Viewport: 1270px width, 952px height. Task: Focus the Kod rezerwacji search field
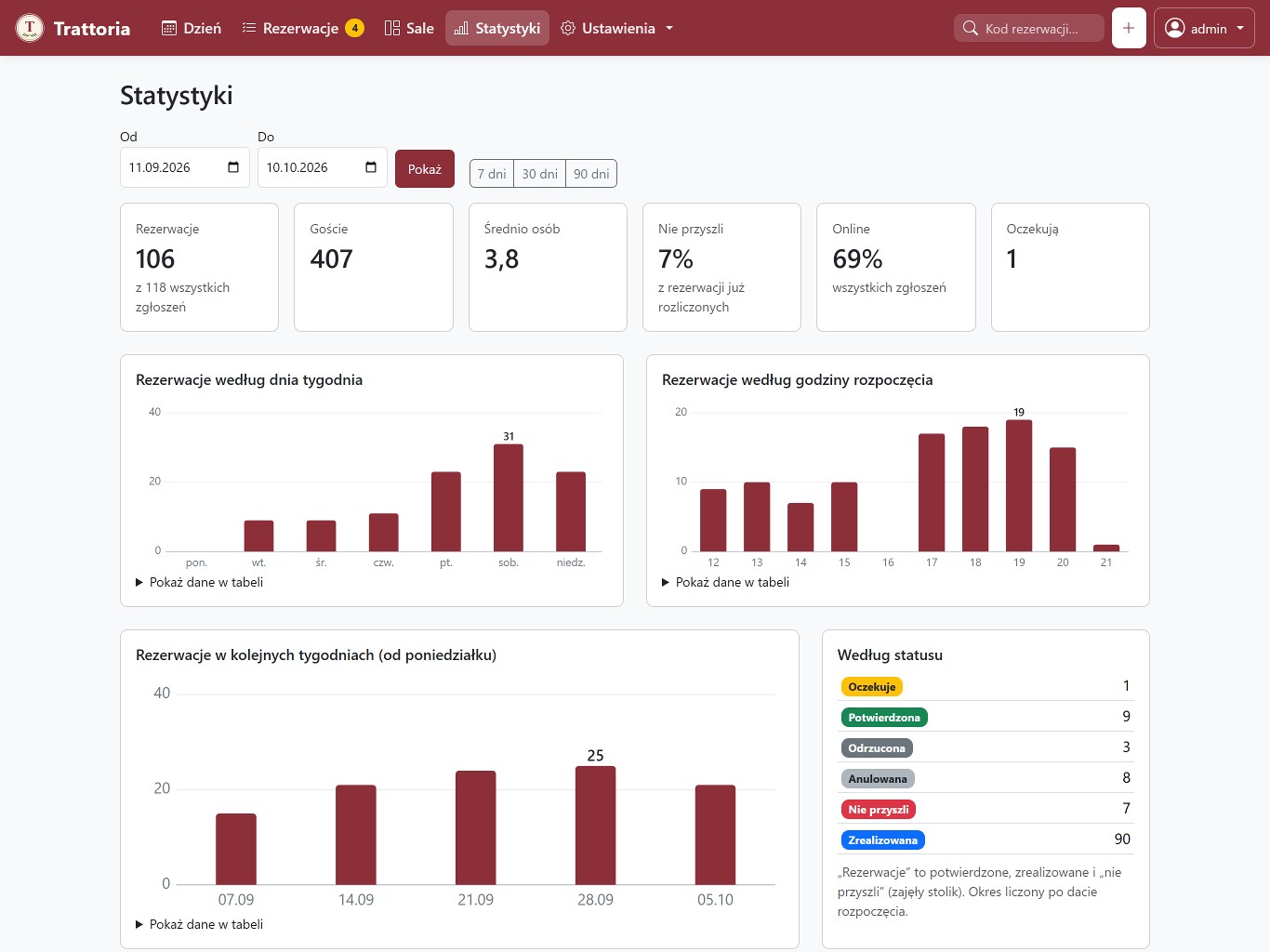1029,28
